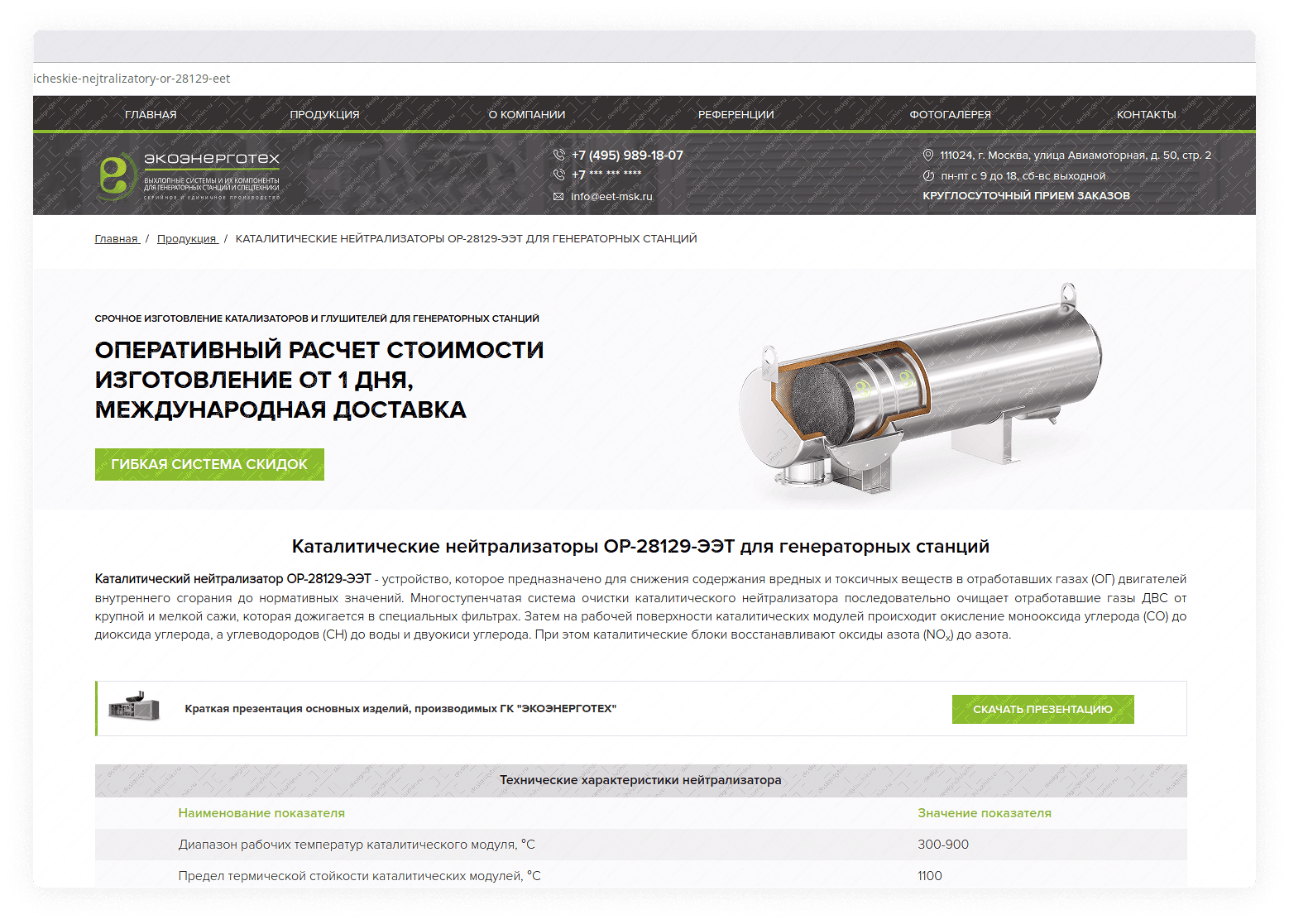This screenshot has width=1289, height=924.
Task: Click the phone icon beside the masked number
Action: [x=559, y=175]
